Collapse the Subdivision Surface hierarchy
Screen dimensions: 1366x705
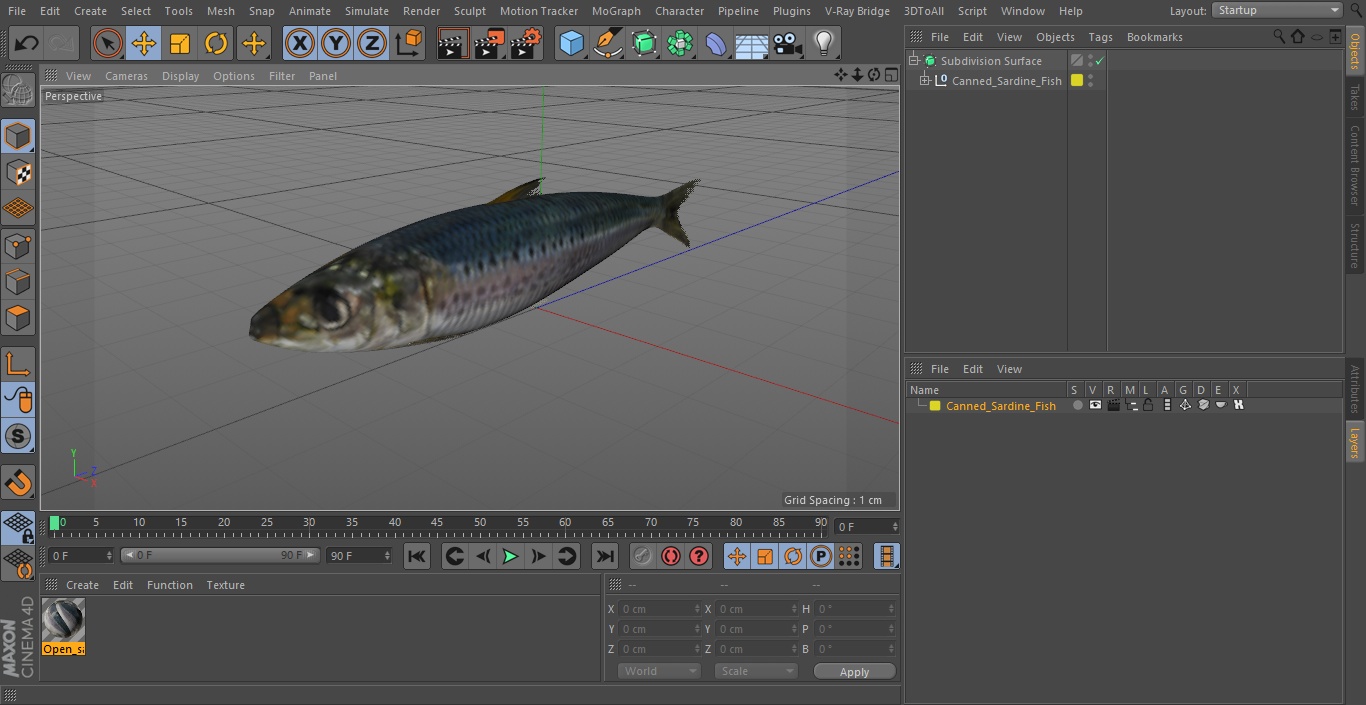pyautogui.click(x=913, y=61)
